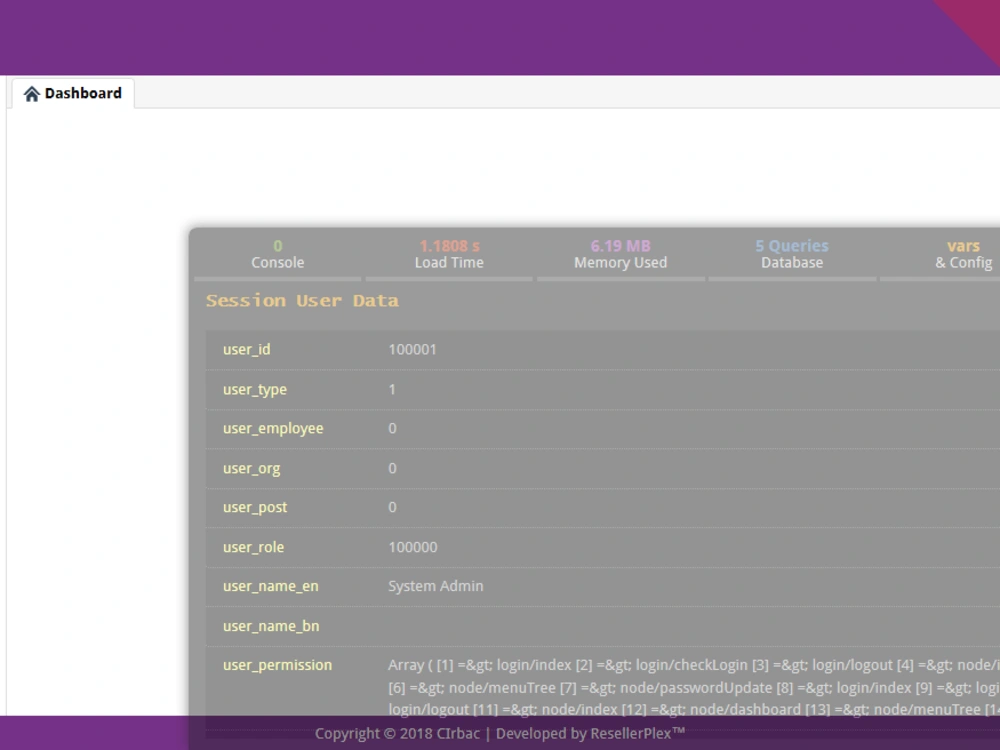Open the Database queries panel
1000x750 pixels.
pos(791,253)
